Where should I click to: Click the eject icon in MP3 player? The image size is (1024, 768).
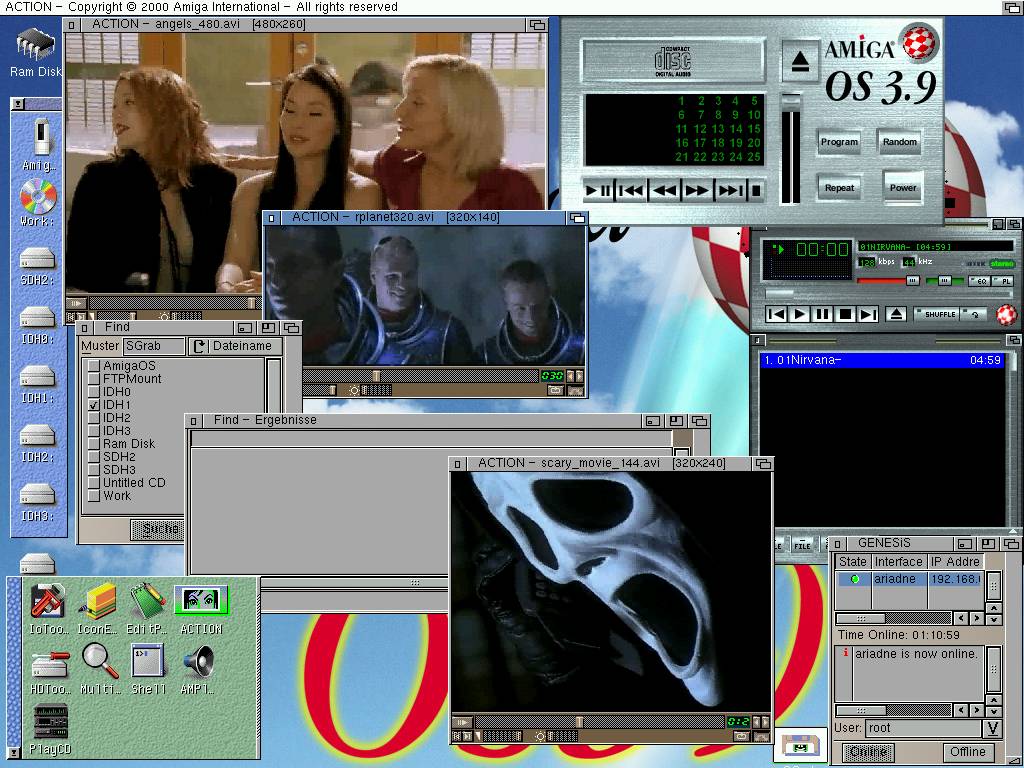(x=897, y=314)
